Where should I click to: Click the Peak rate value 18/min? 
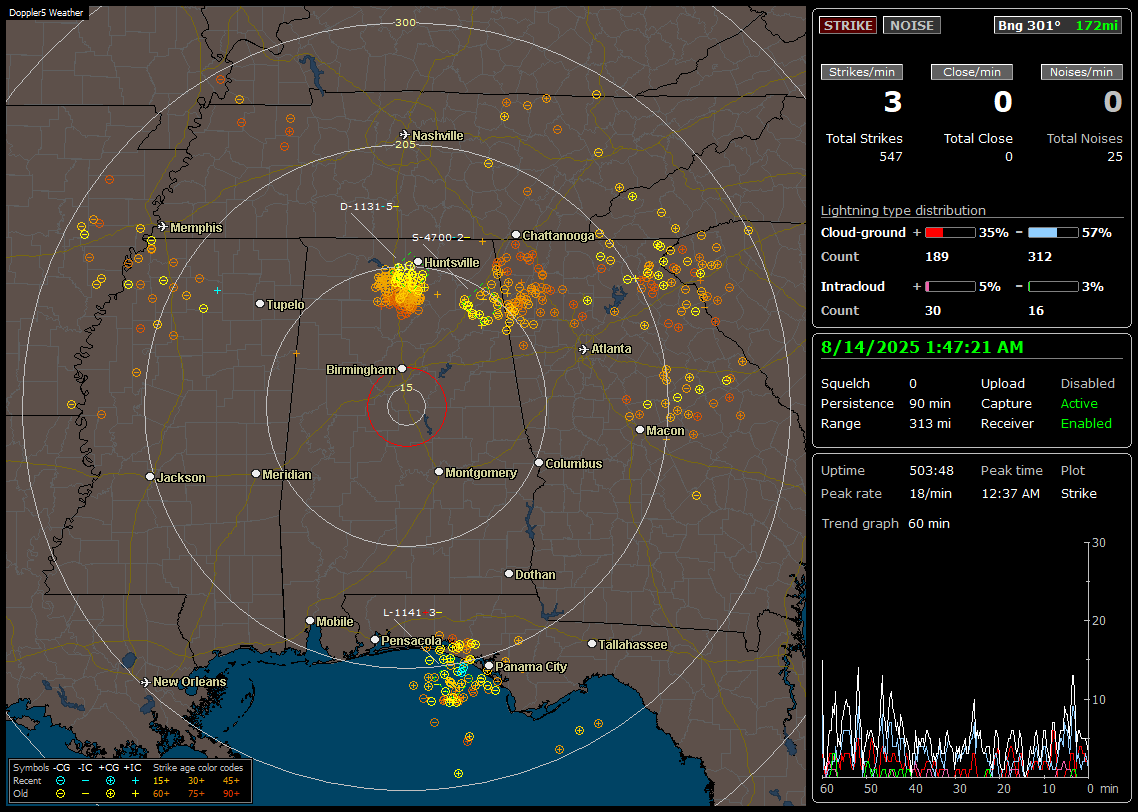click(x=931, y=493)
